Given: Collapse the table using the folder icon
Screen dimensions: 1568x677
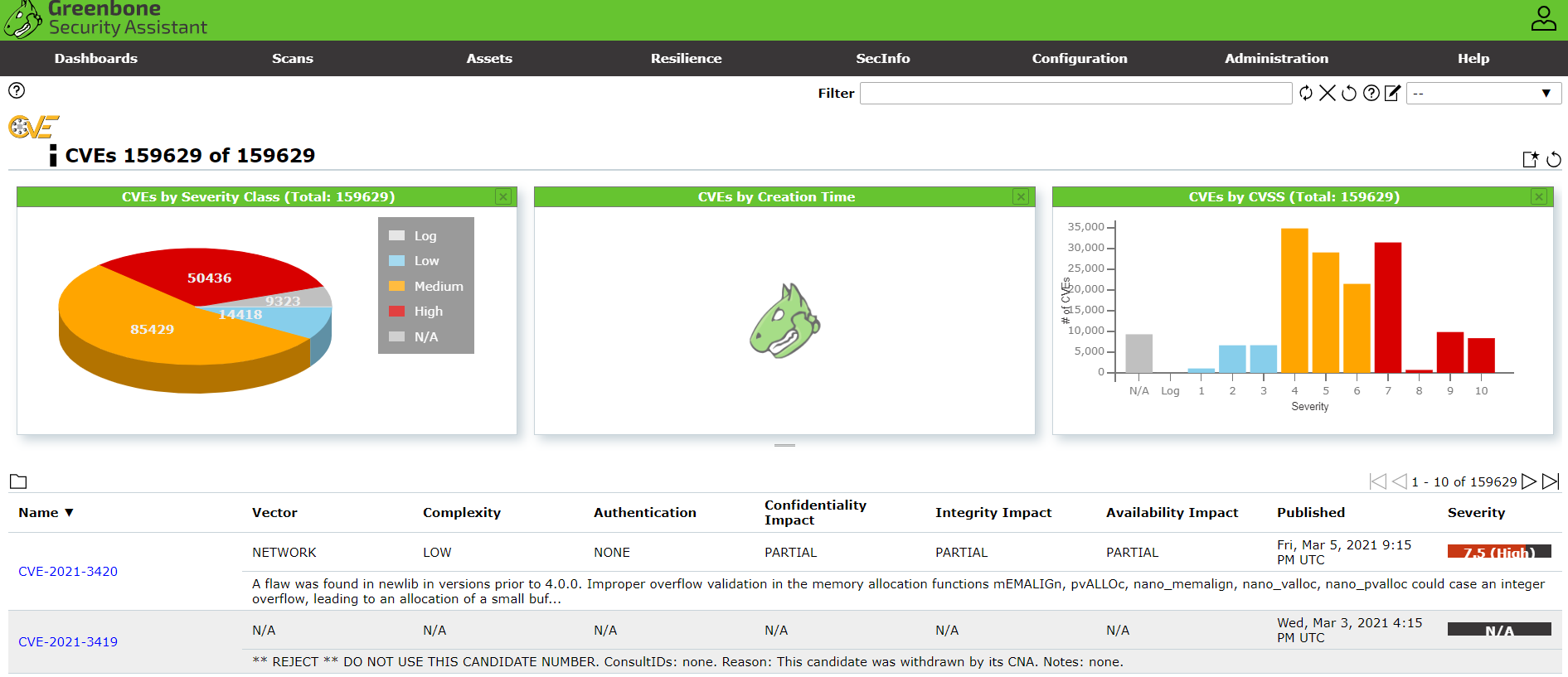Looking at the screenshot, I should pyautogui.click(x=18, y=481).
